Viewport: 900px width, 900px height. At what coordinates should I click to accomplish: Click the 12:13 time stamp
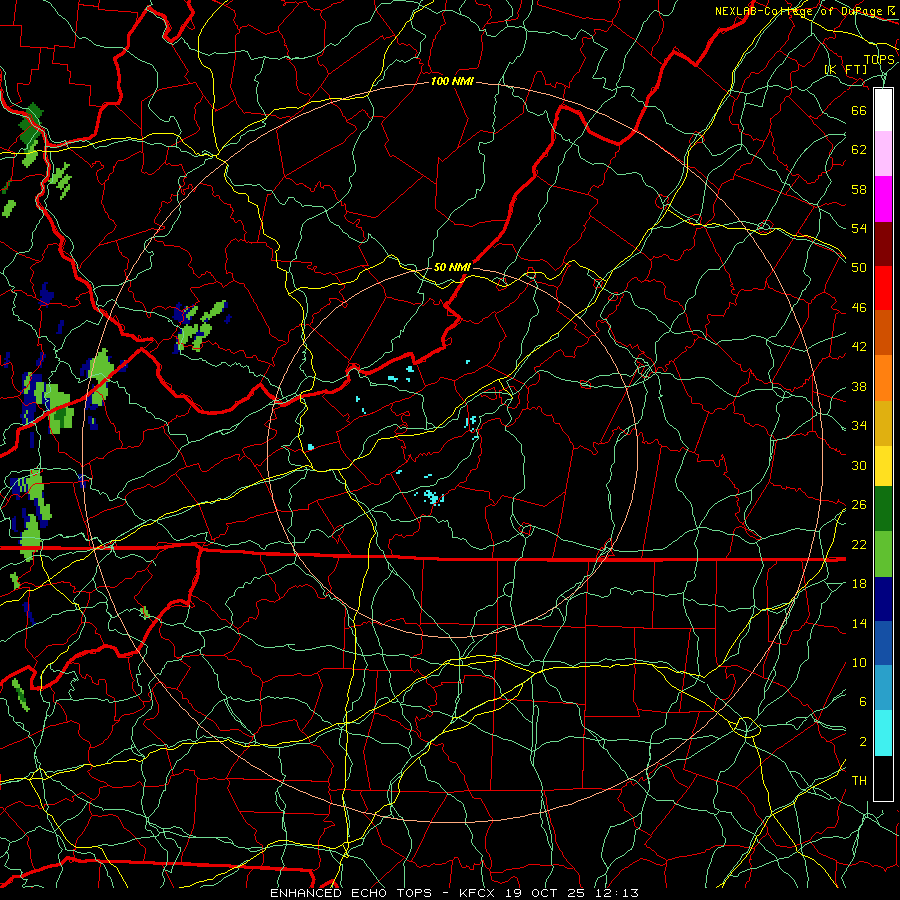tap(619, 893)
